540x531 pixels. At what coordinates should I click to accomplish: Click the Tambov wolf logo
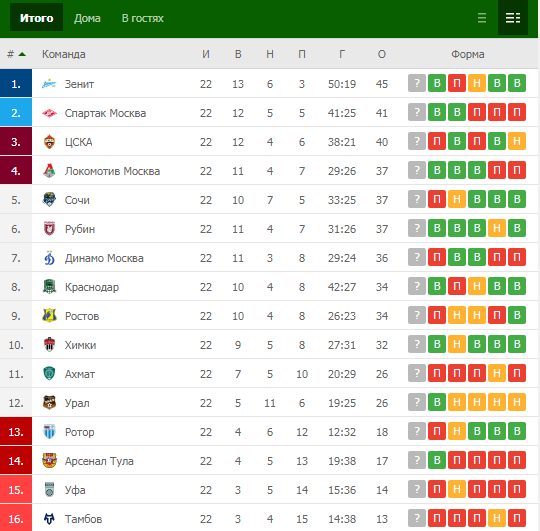pyautogui.click(x=49, y=519)
